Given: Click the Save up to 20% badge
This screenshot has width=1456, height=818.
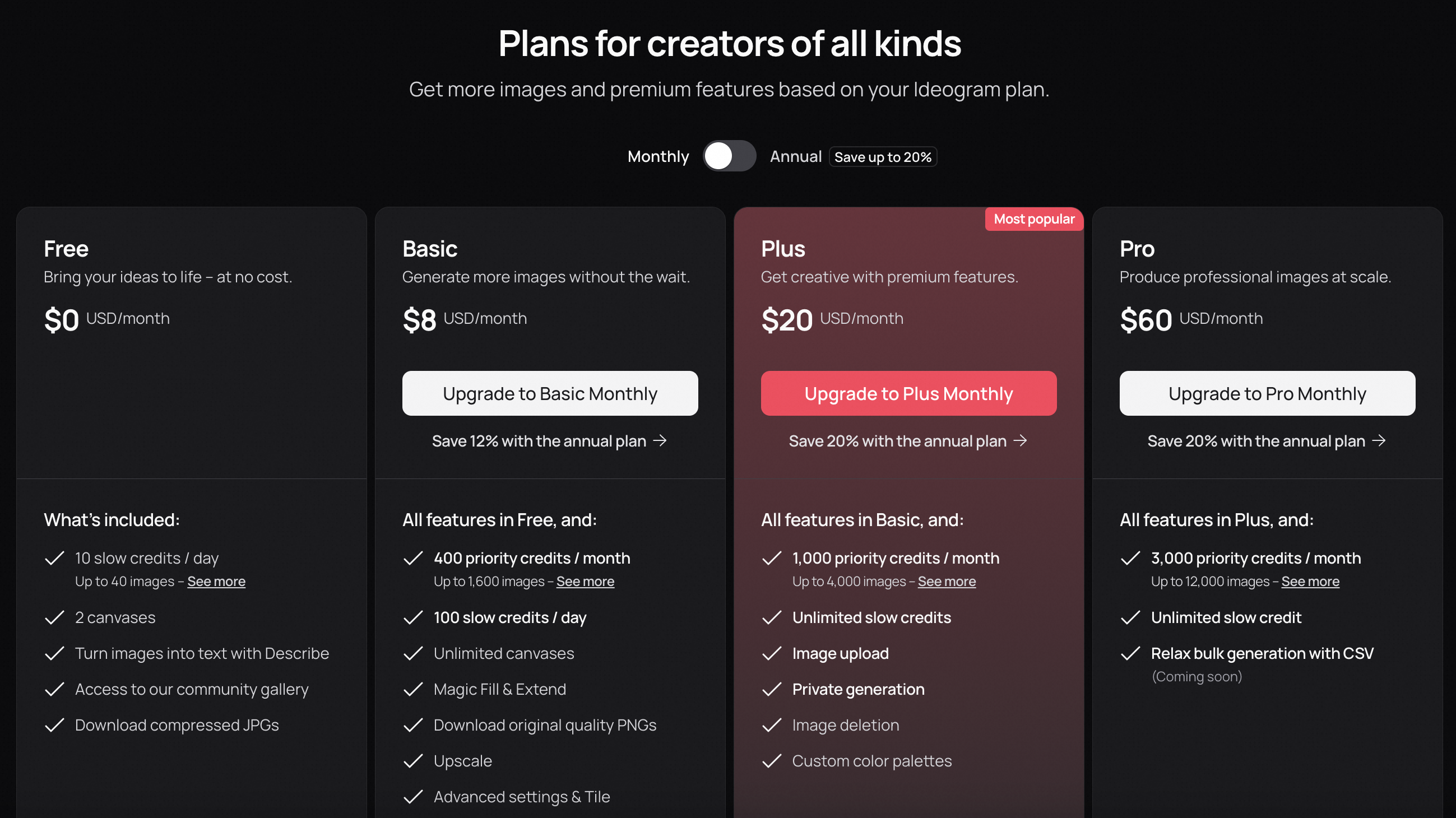Looking at the screenshot, I should click(882, 157).
